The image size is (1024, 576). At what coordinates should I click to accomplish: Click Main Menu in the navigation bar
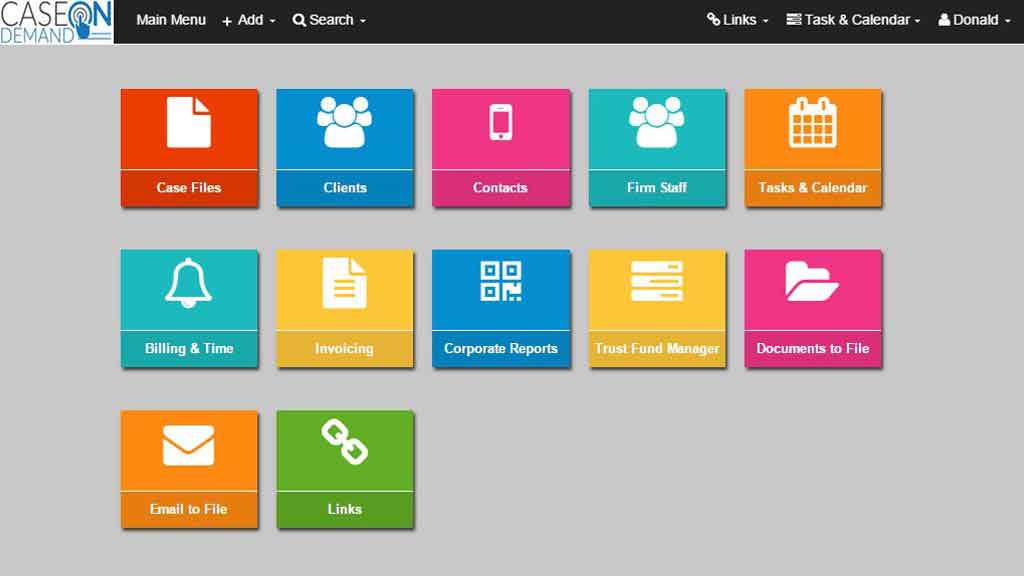(x=171, y=19)
